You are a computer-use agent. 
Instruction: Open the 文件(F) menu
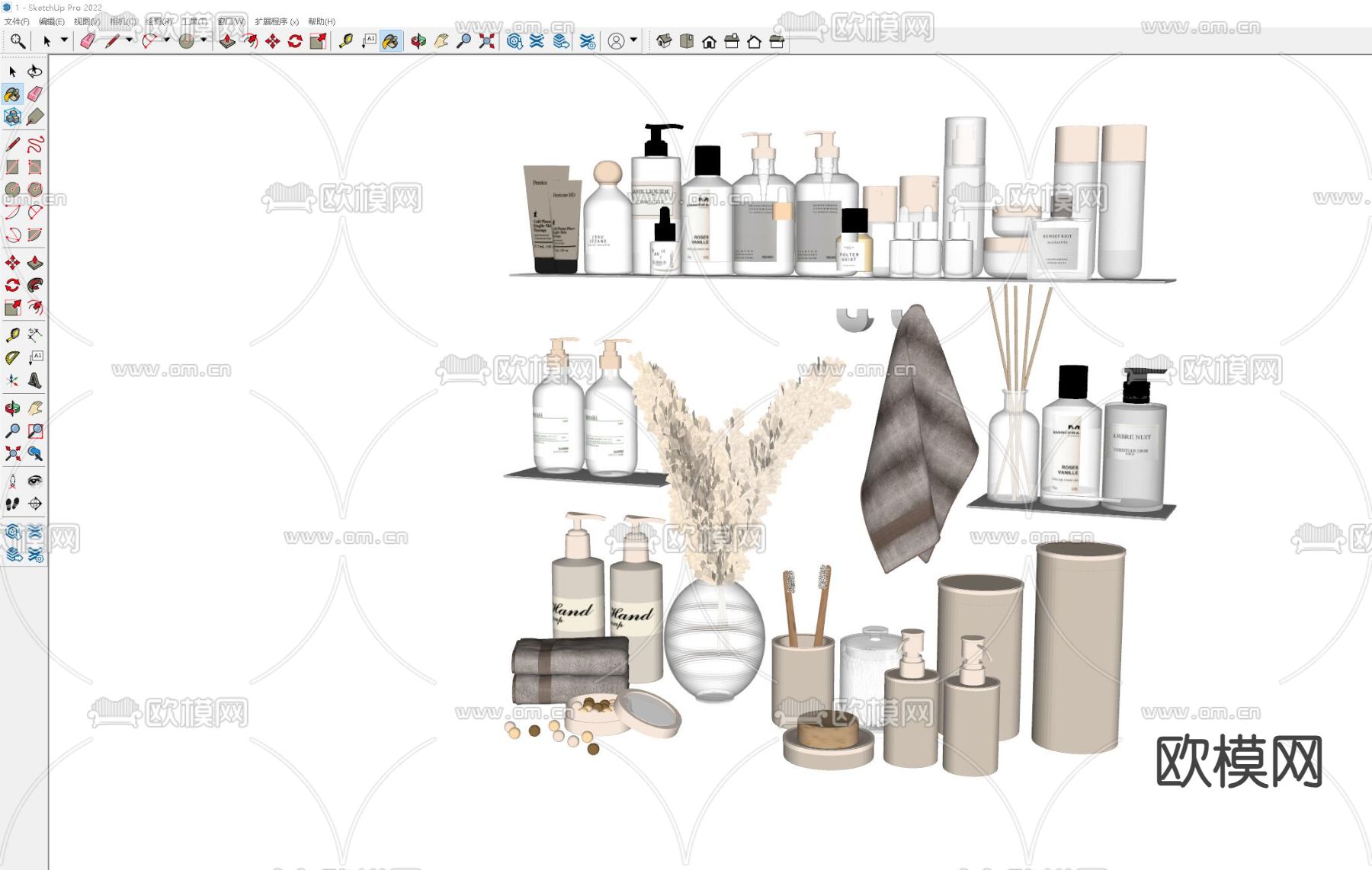pyautogui.click(x=17, y=21)
